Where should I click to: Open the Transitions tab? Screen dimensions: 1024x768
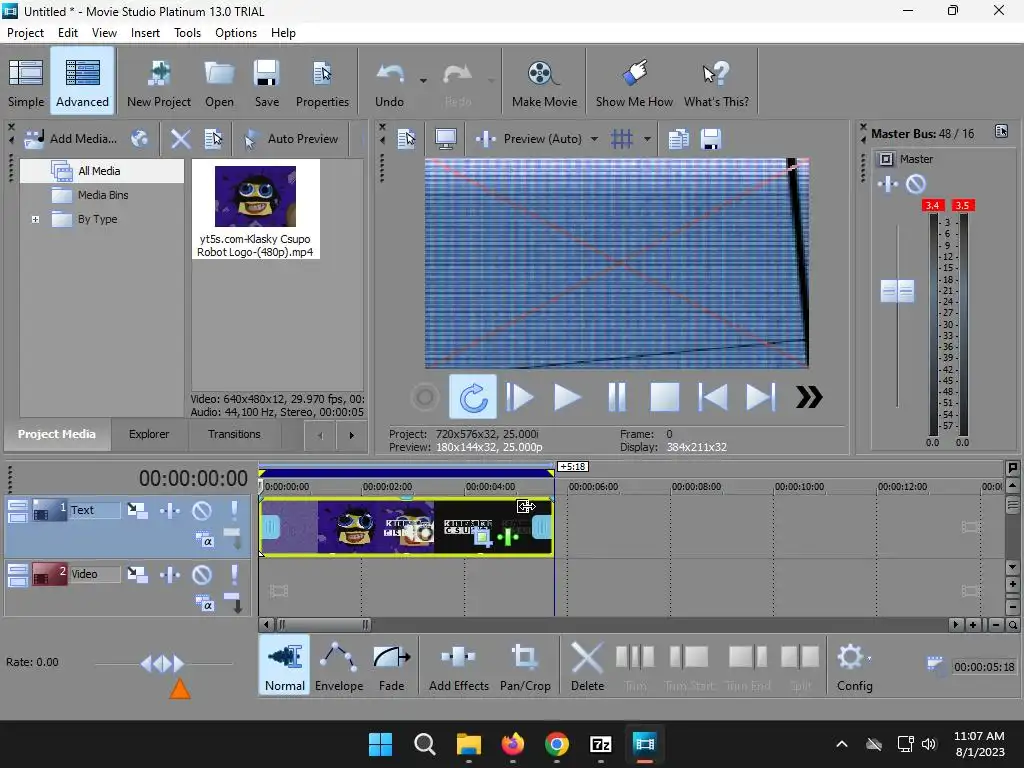[234, 434]
